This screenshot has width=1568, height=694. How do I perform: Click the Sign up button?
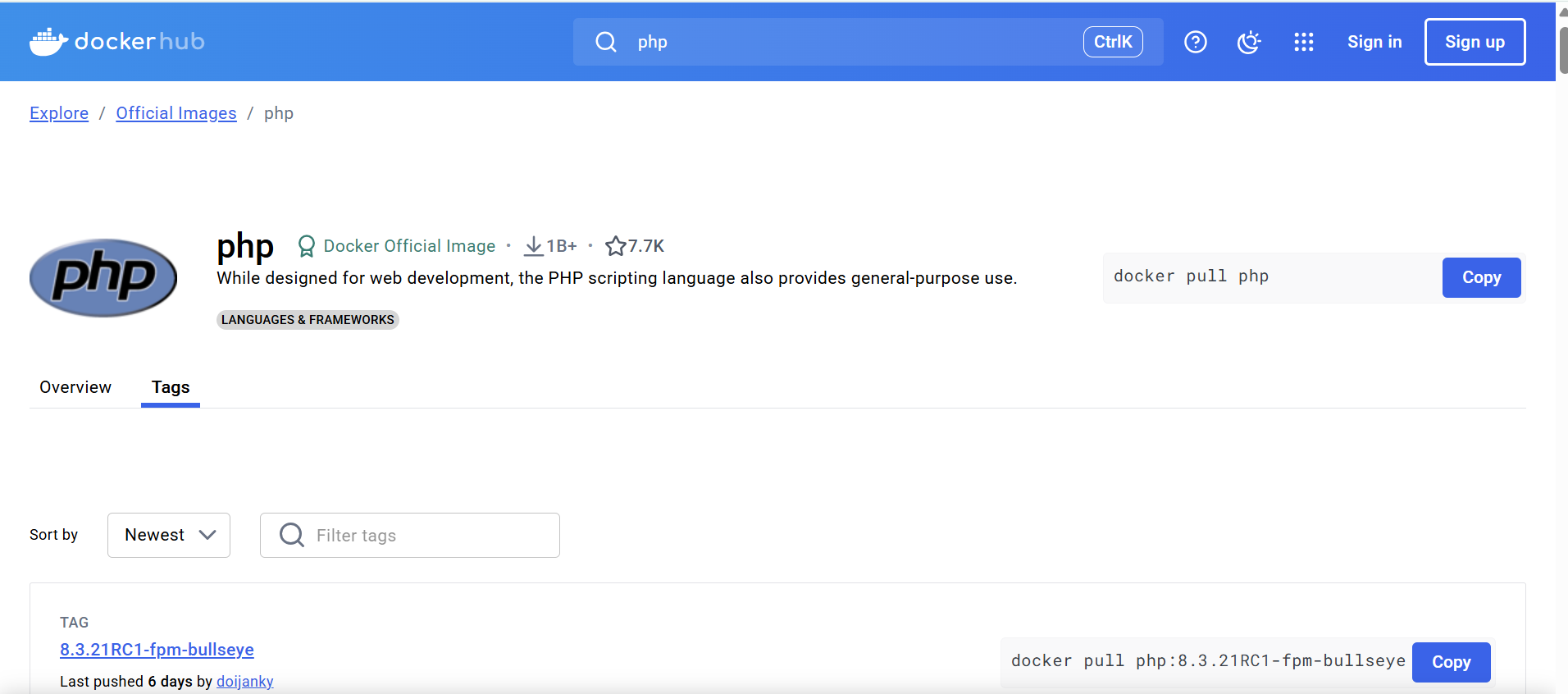click(1475, 42)
